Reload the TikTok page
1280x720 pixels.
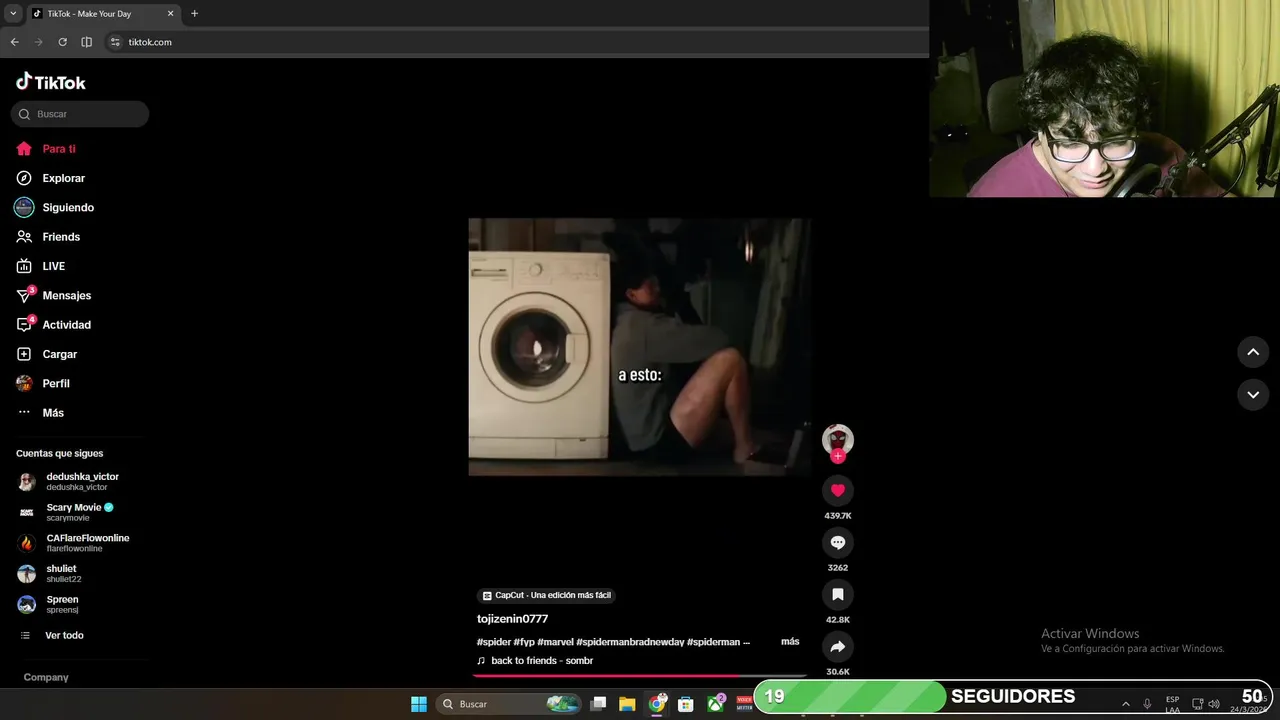[x=62, y=42]
